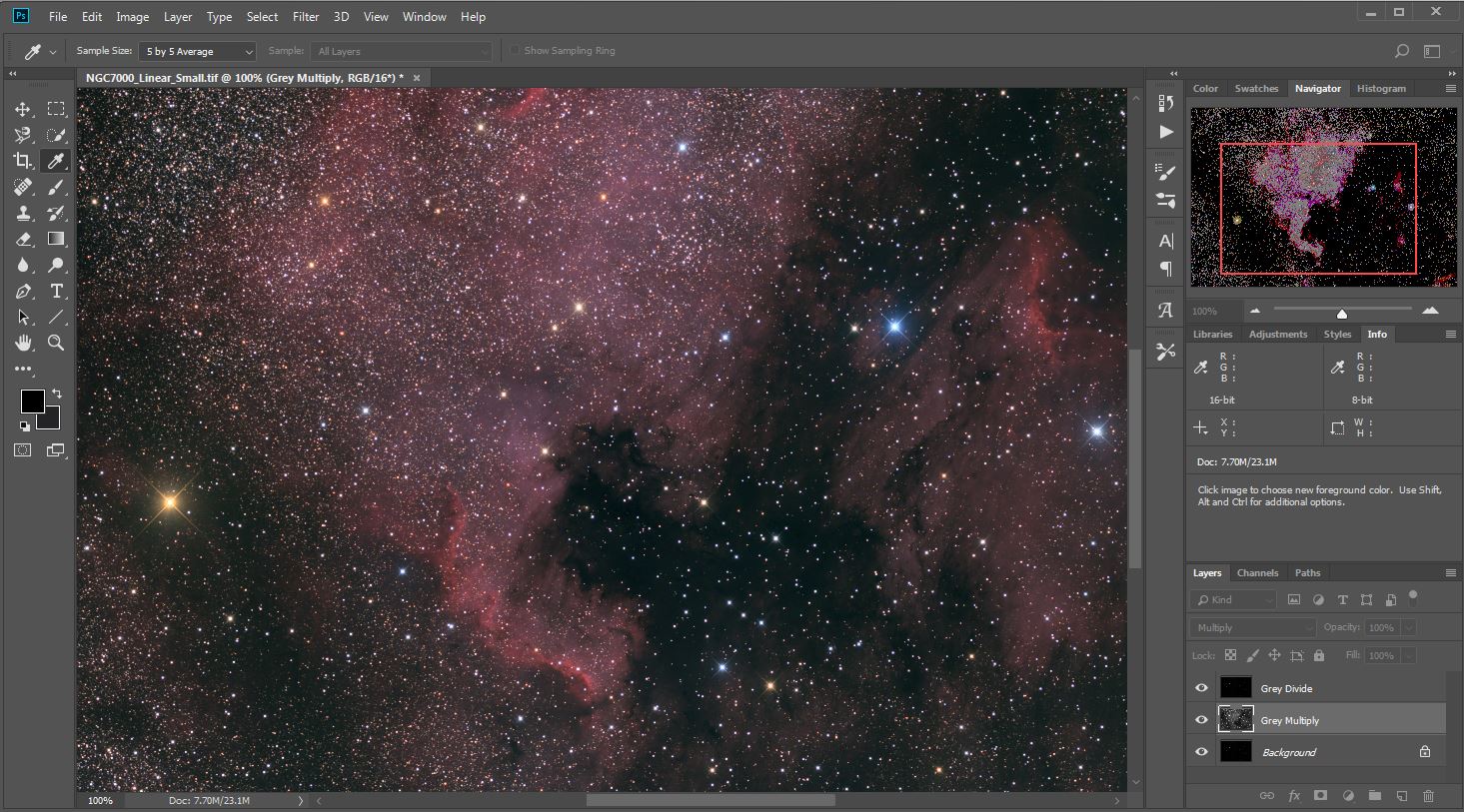Open the Filter menu
This screenshot has width=1464, height=812.
point(306,17)
